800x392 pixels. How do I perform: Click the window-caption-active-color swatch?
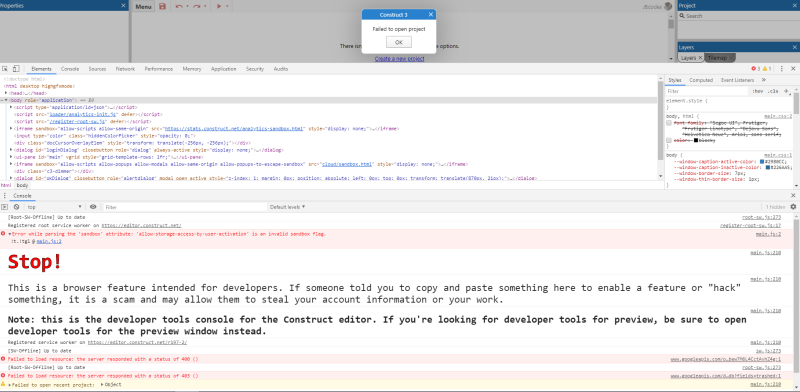[x=762, y=161]
